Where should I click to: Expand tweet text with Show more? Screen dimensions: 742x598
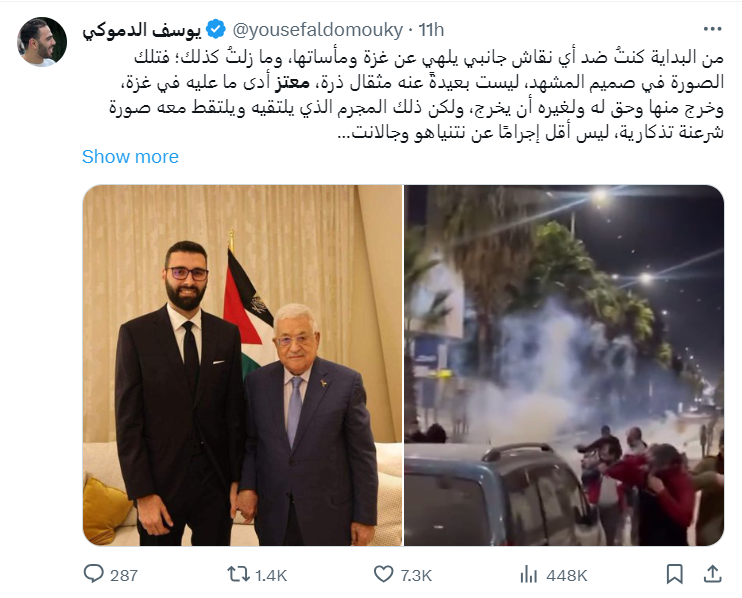(130, 157)
